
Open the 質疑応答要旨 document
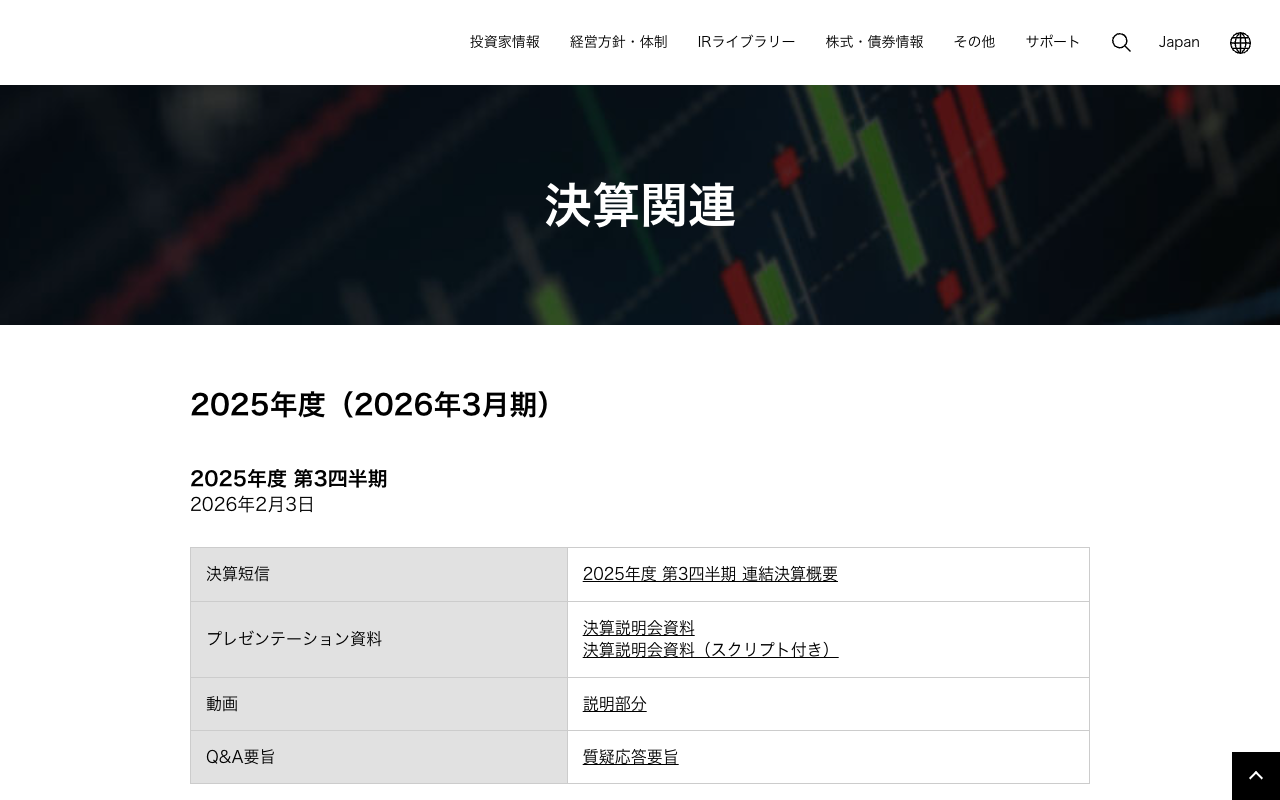coord(630,757)
